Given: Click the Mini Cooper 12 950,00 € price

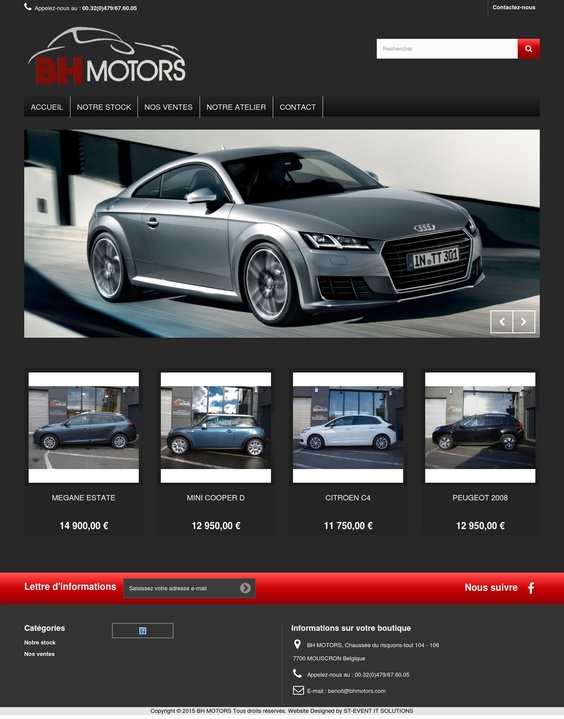Looking at the screenshot, I should coord(216,526).
